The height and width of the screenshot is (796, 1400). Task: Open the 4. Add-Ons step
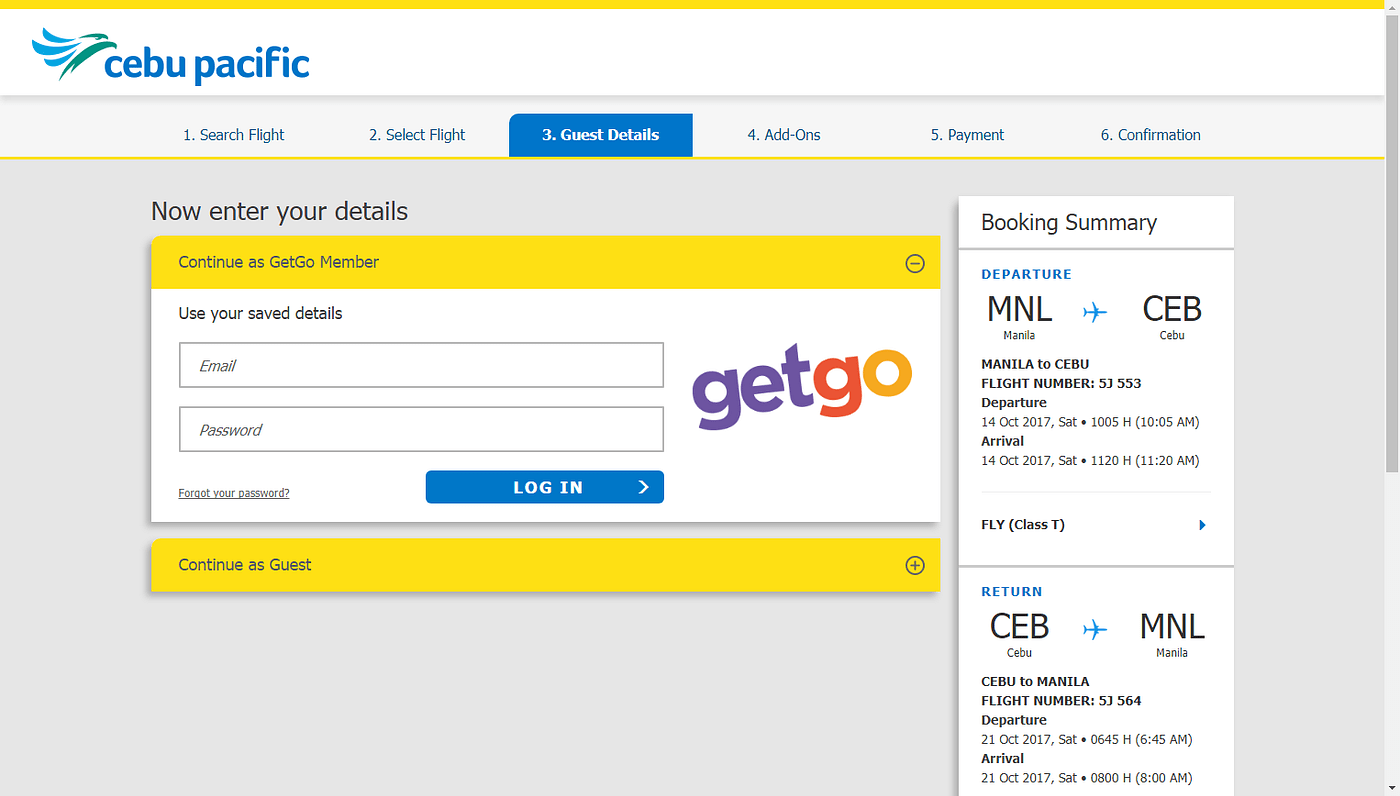click(x=784, y=135)
